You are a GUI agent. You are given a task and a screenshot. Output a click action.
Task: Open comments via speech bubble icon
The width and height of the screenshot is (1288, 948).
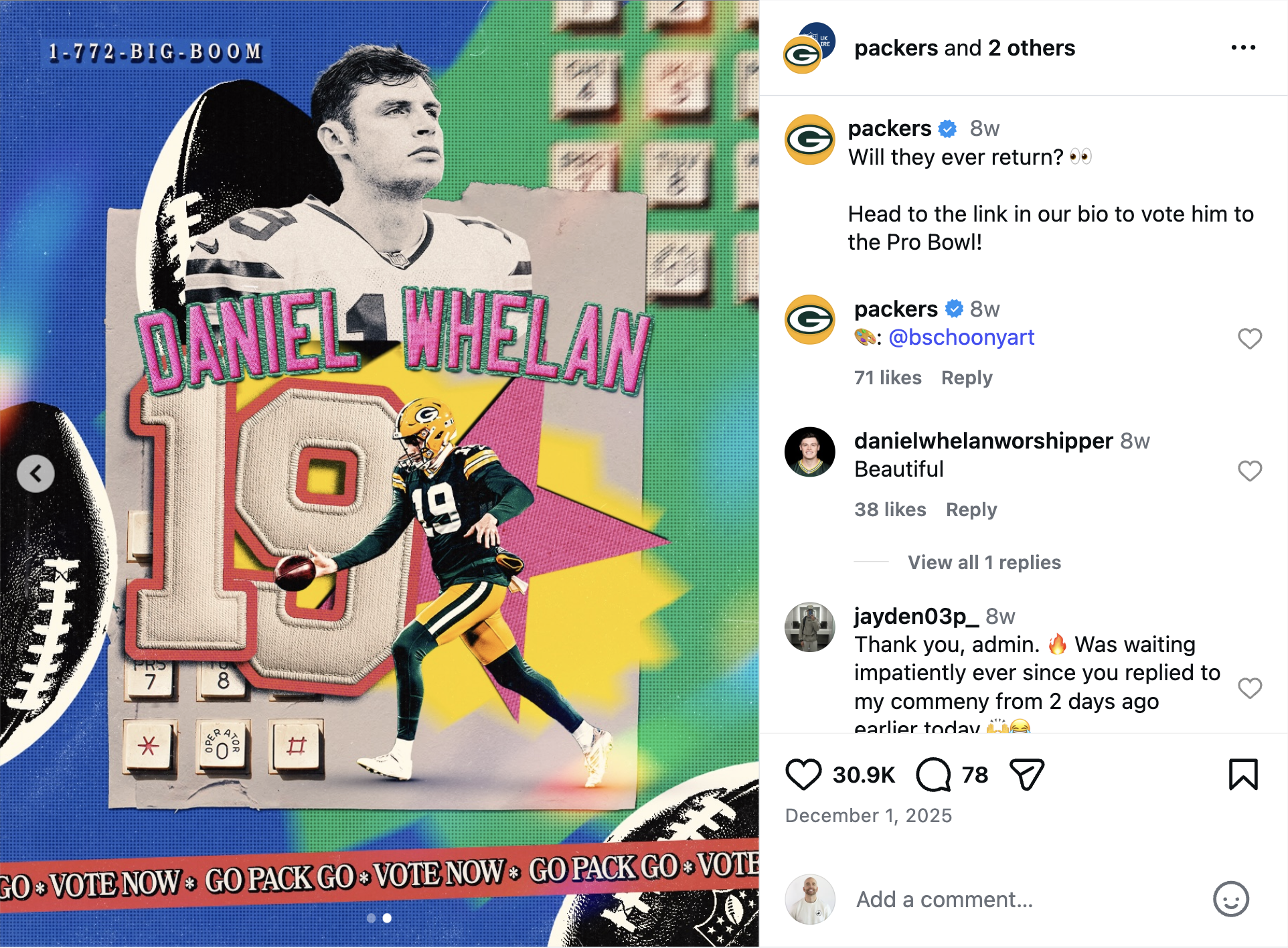point(933,775)
